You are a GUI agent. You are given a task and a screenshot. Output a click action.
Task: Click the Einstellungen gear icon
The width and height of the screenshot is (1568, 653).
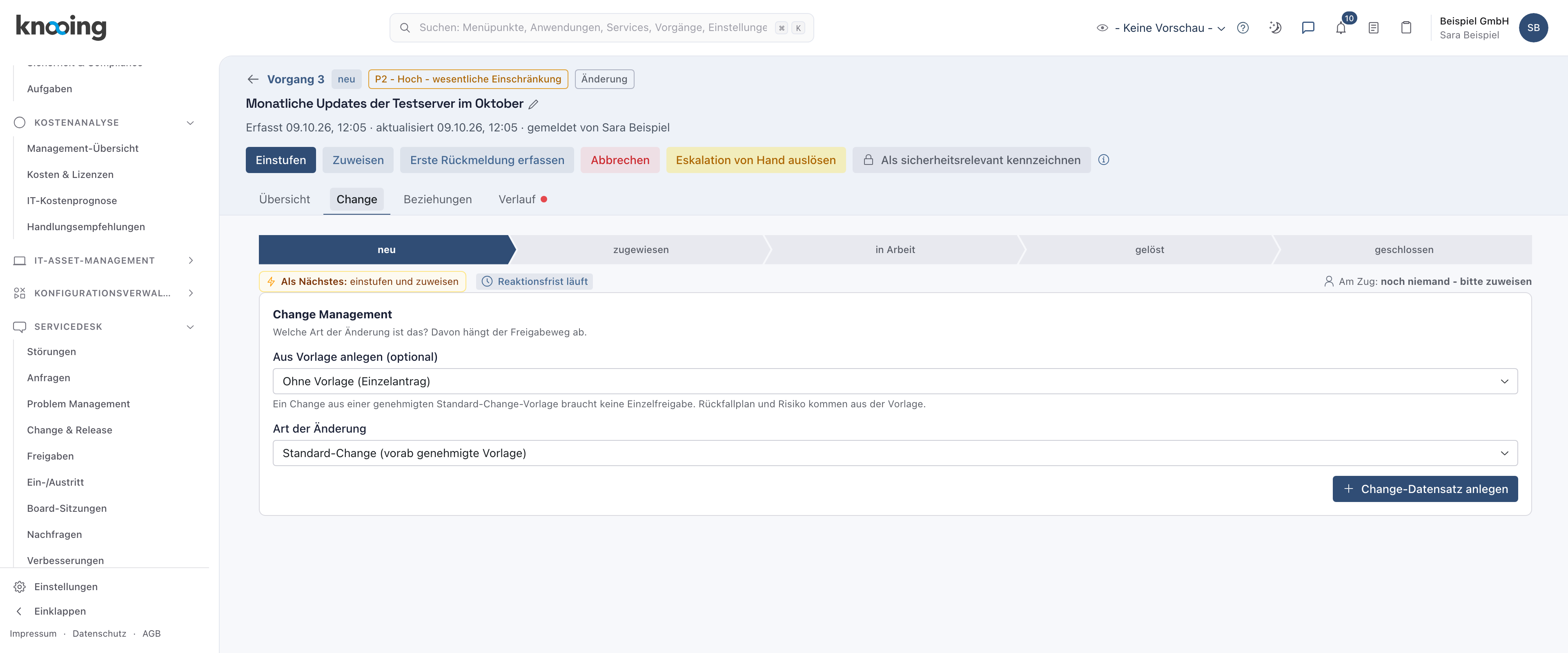pos(20,586)
